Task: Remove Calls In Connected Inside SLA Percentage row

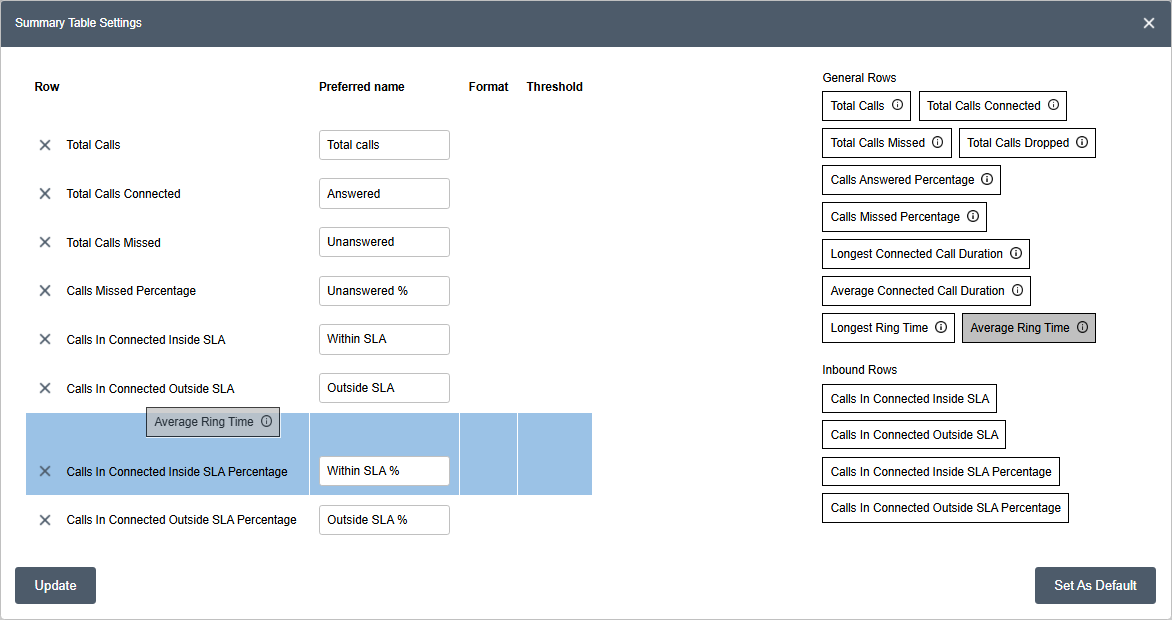Action: pos(45,471)
